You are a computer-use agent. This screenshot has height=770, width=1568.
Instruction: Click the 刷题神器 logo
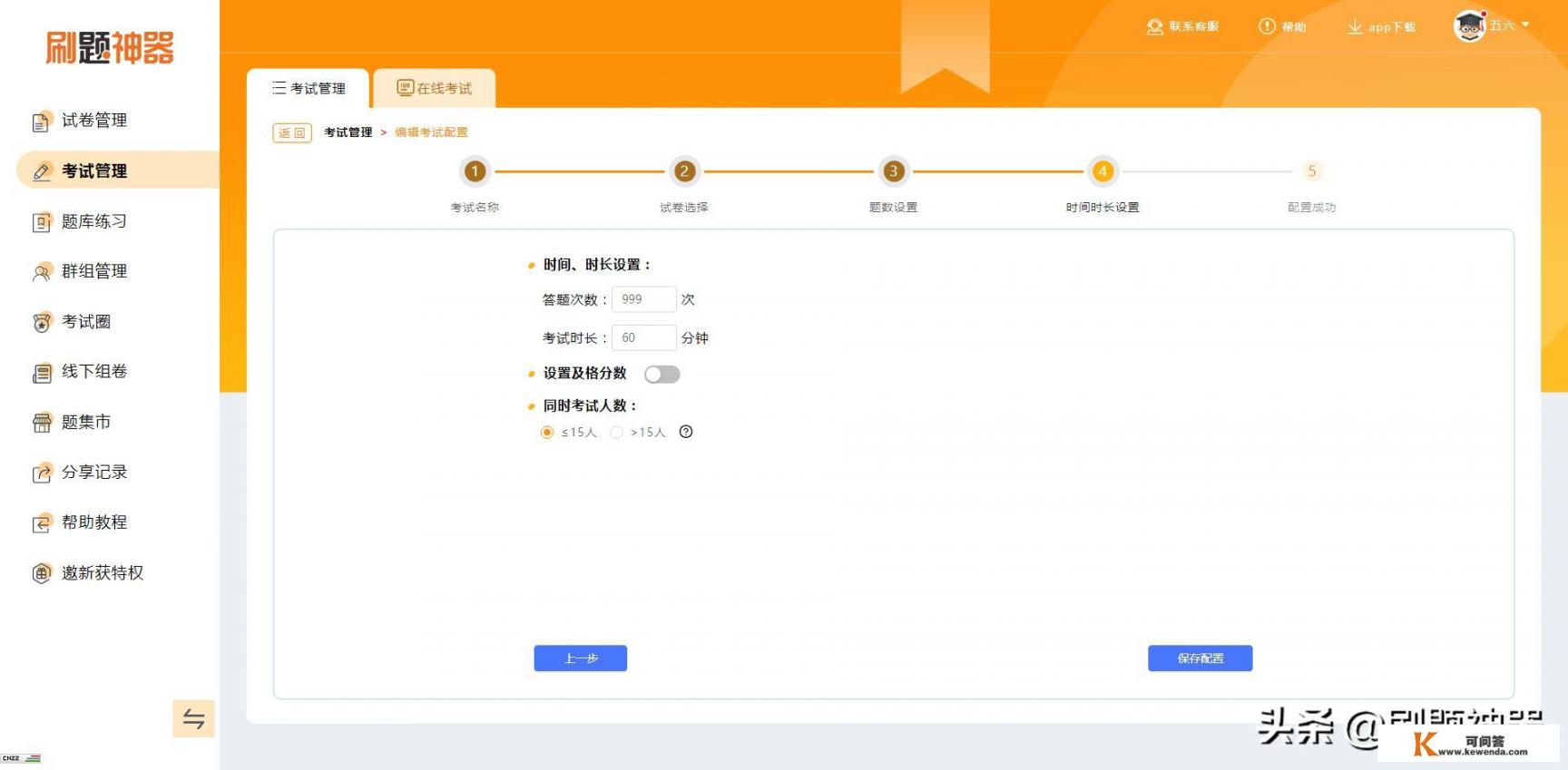coord(110,48)
